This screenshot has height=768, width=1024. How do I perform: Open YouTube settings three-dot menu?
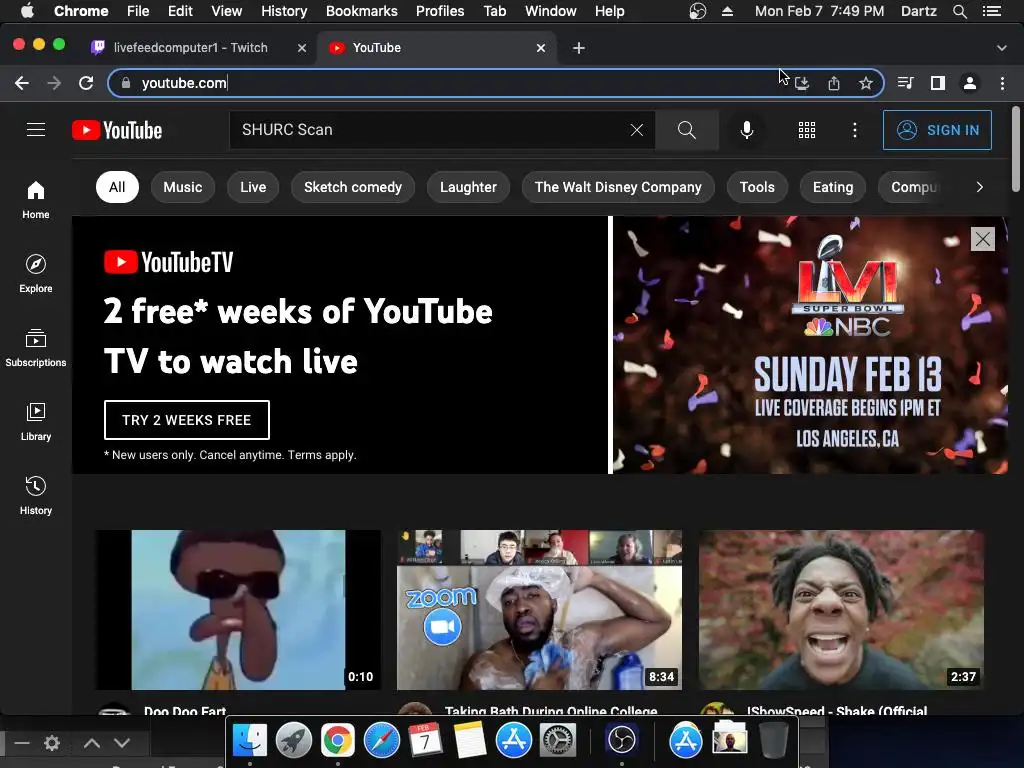coord(854,130)
